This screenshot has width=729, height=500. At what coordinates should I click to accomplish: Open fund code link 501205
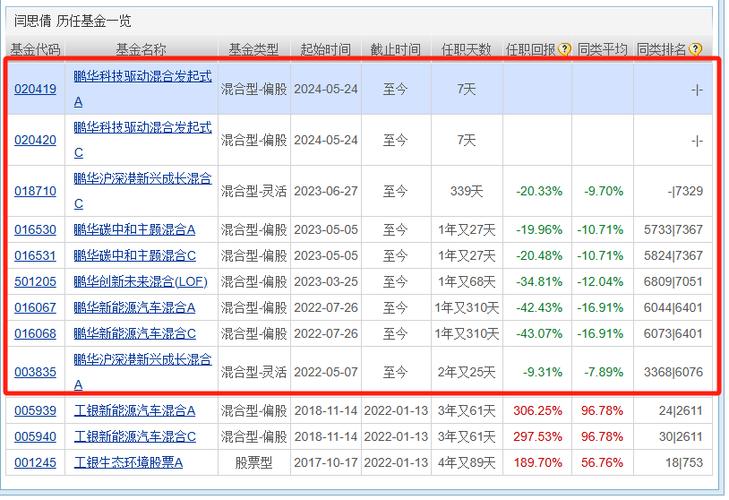[x=35, y=282]
